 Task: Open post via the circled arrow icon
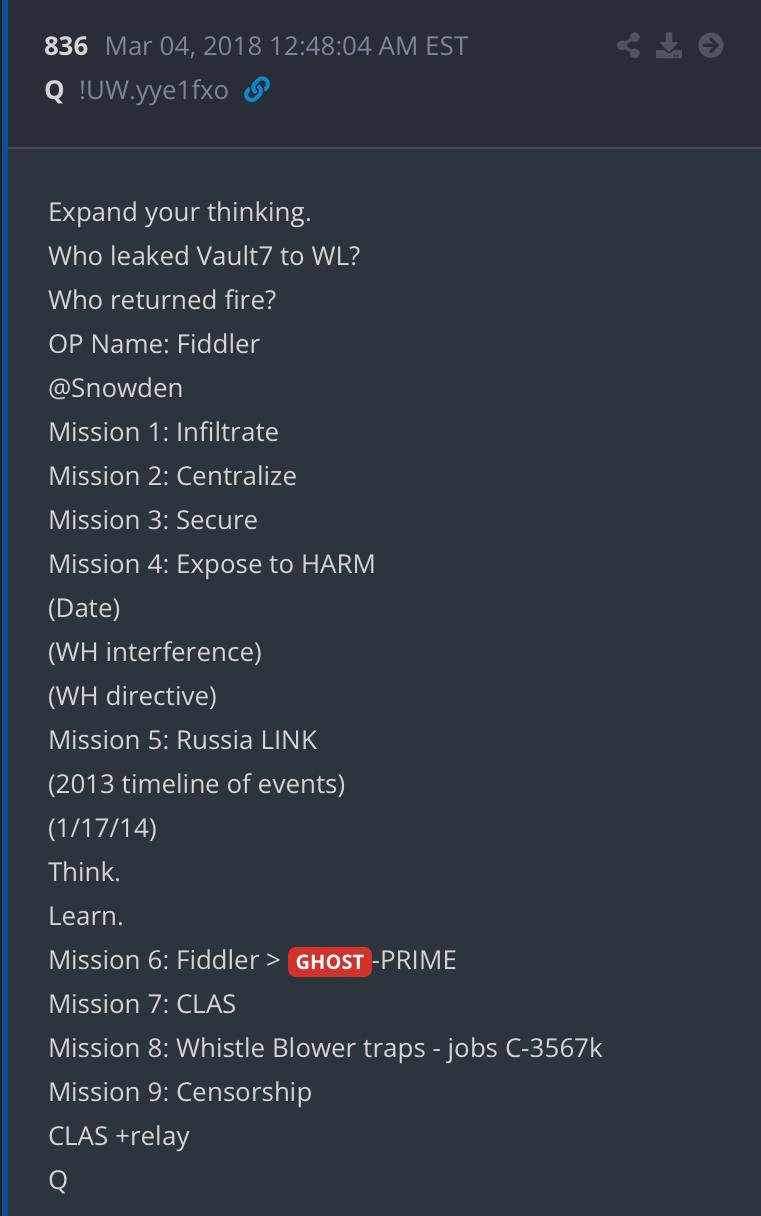click(710, 45)
